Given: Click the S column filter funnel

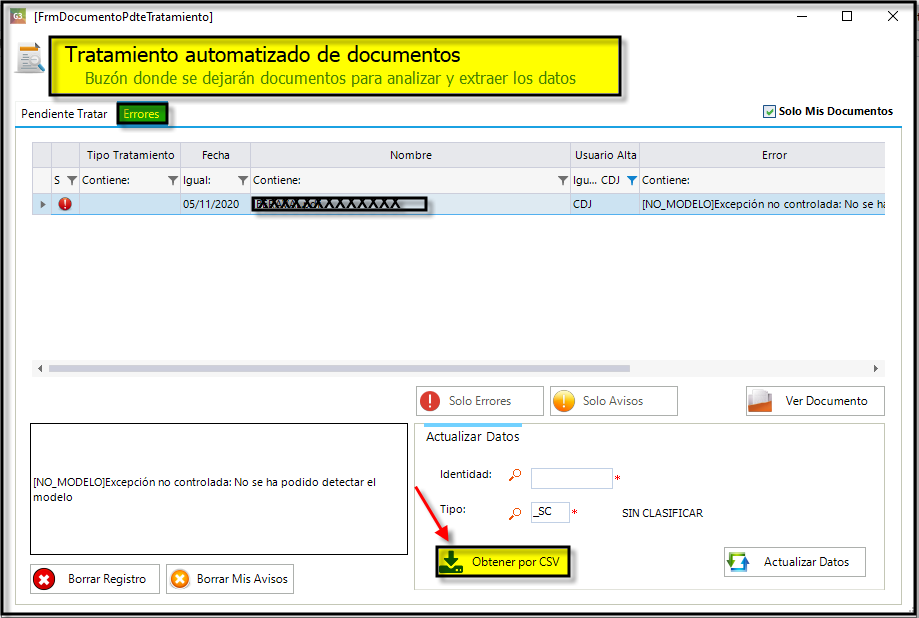Looking at the screenshot, I should point(72,181).
